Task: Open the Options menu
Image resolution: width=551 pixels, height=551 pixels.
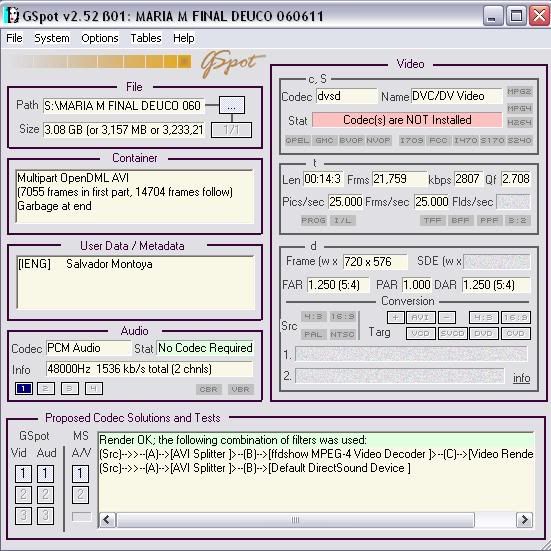Action: point(100,38)
